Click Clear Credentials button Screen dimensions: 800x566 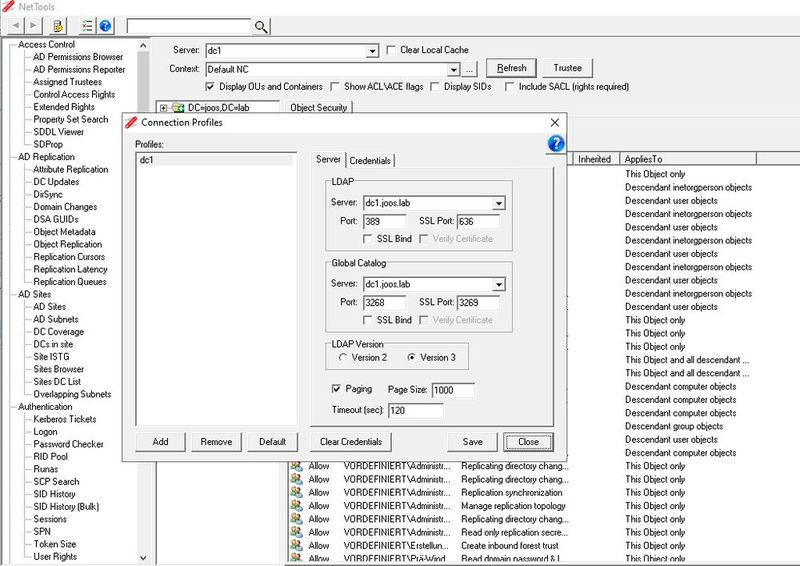coord(351,442)
